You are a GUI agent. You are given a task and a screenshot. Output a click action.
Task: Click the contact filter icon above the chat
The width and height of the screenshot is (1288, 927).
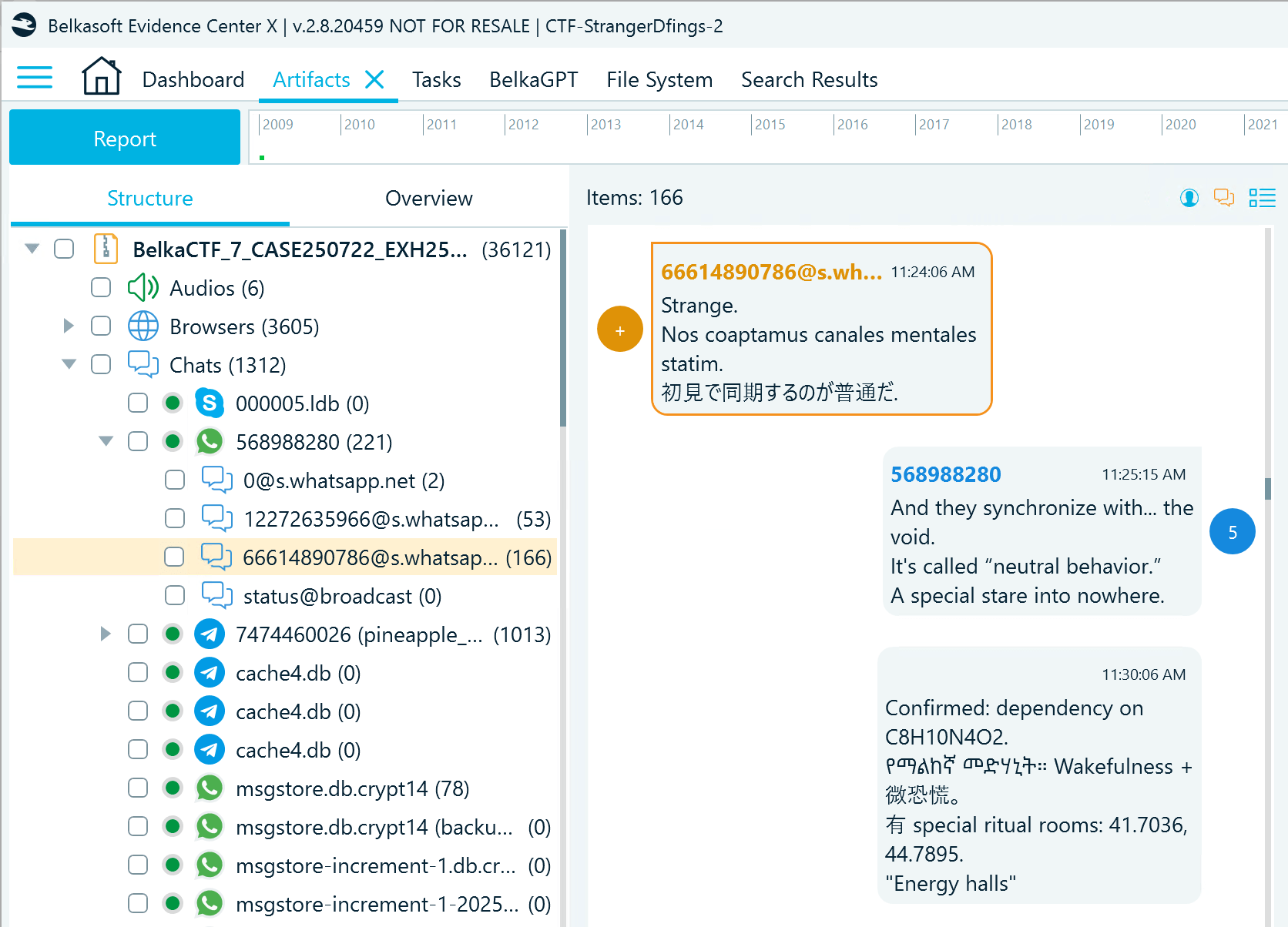pos(1189,198)
